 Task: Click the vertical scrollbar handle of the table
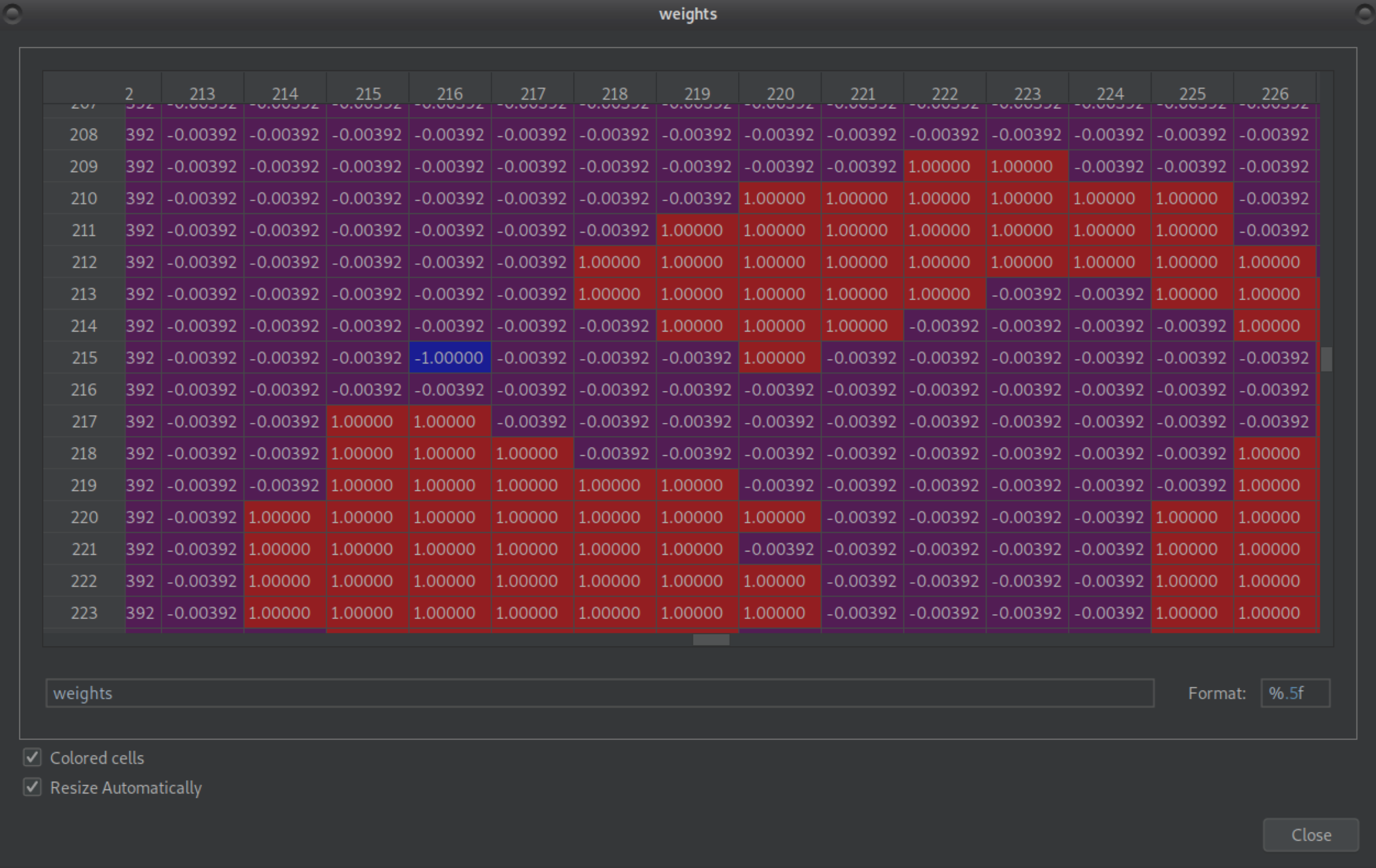click(x=1326, y=359)
